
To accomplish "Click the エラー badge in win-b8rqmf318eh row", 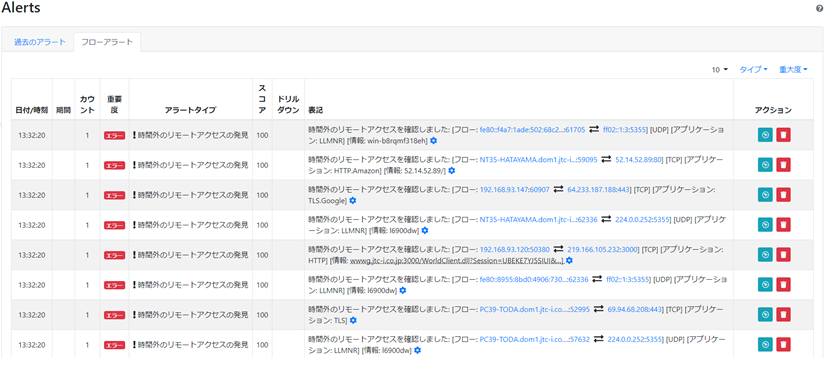I will click(114, 135).
